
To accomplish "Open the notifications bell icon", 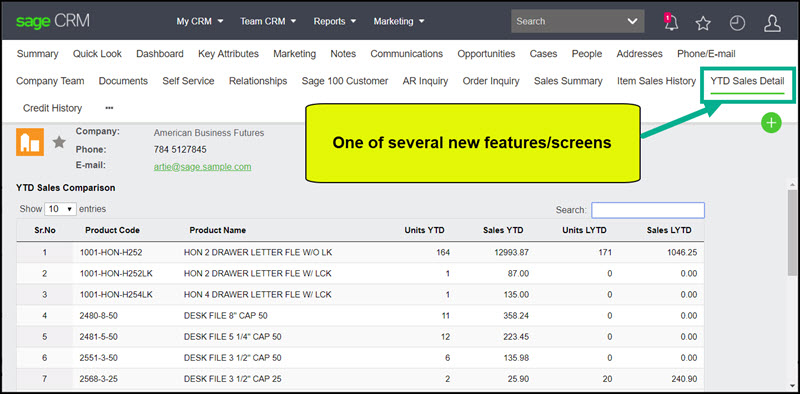I will 671,22.
